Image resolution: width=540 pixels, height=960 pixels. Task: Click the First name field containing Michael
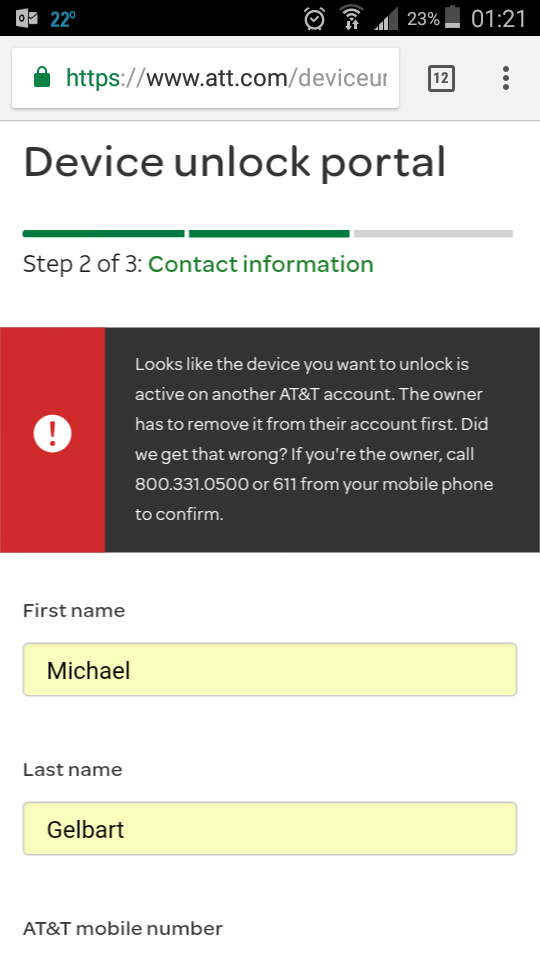tap(270, 669)
